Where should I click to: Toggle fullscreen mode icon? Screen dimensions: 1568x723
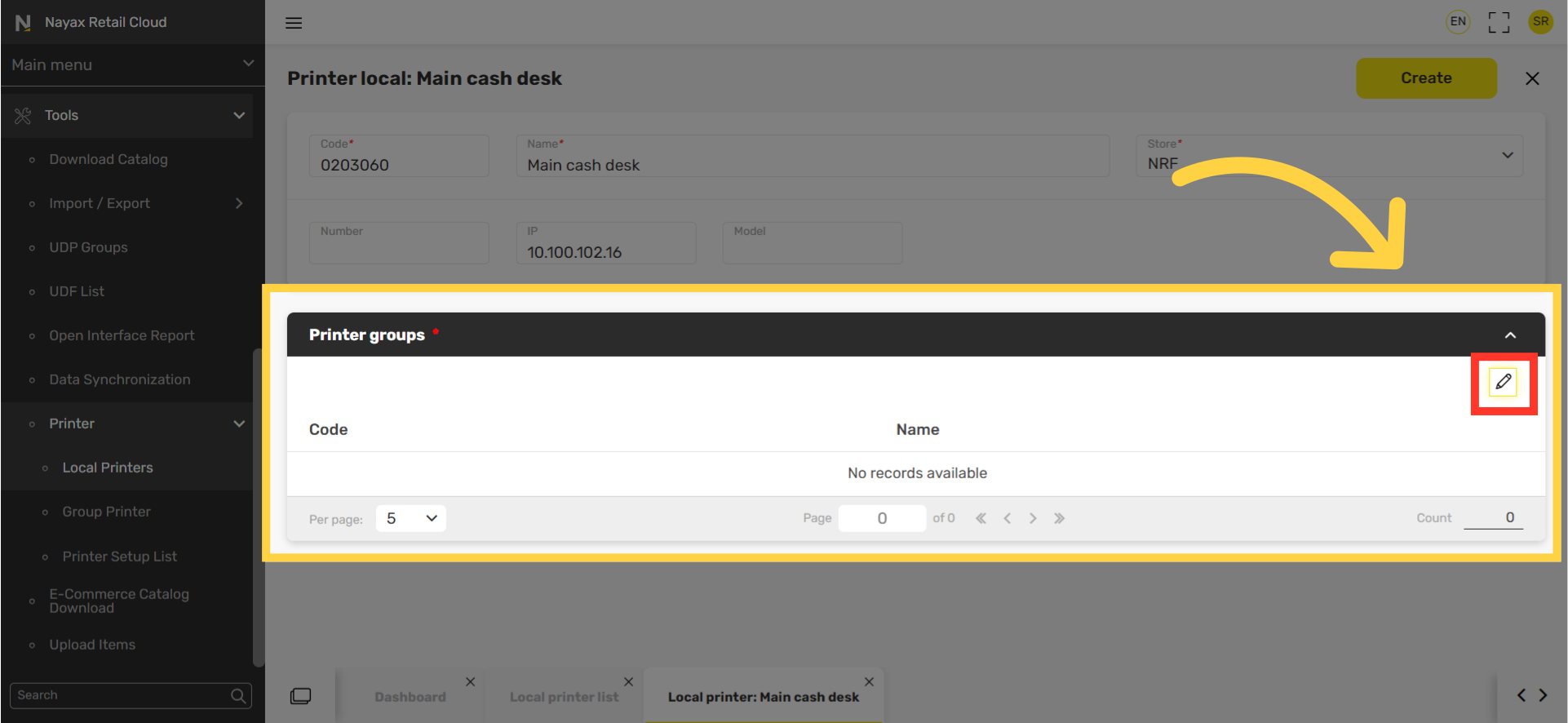pyautogui.click(x=1499, y=22)
